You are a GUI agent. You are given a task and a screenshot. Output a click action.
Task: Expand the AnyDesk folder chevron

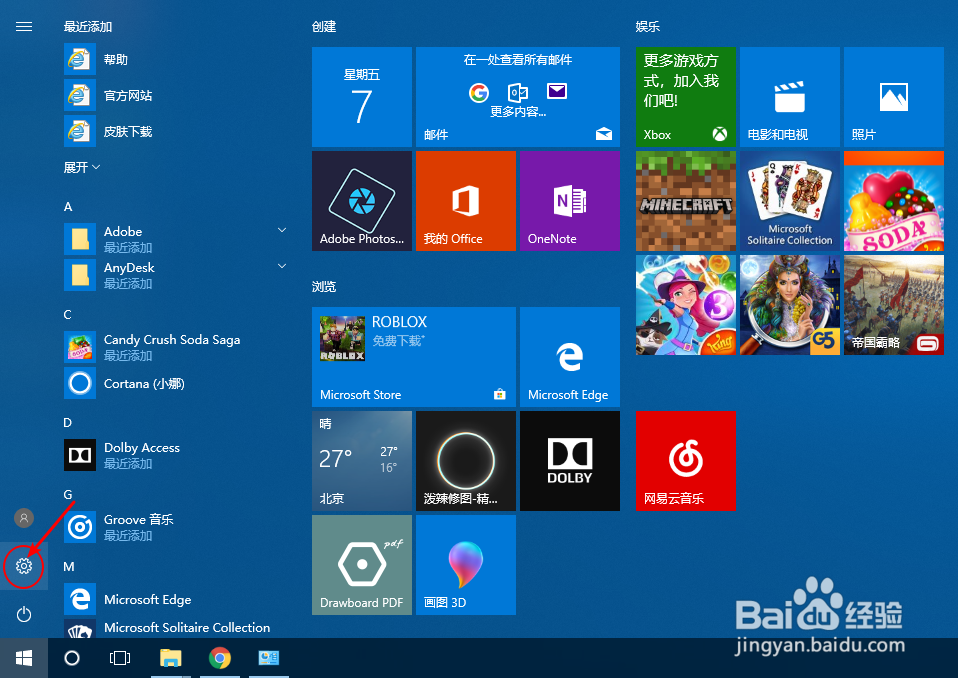coord(282,266)
